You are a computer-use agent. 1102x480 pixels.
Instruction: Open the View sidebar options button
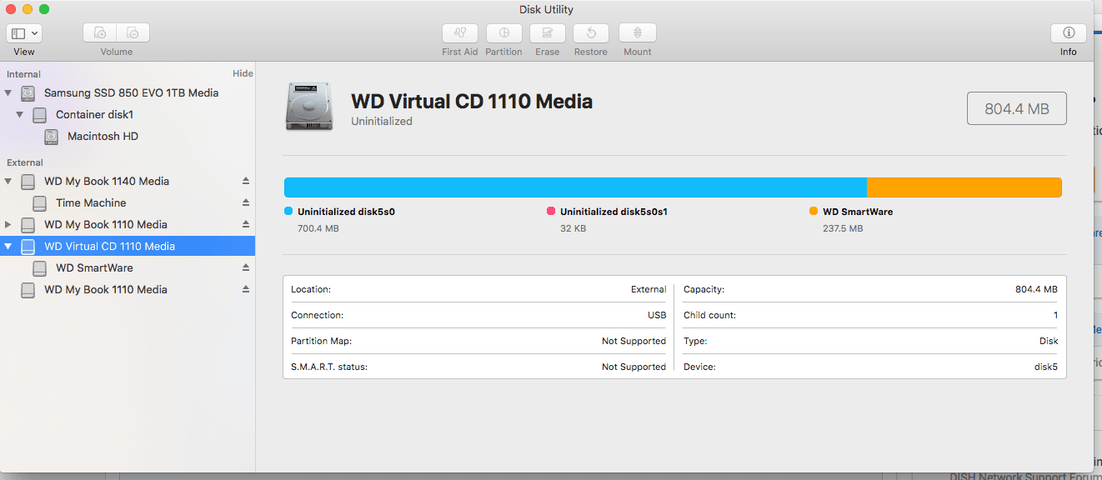24,33
